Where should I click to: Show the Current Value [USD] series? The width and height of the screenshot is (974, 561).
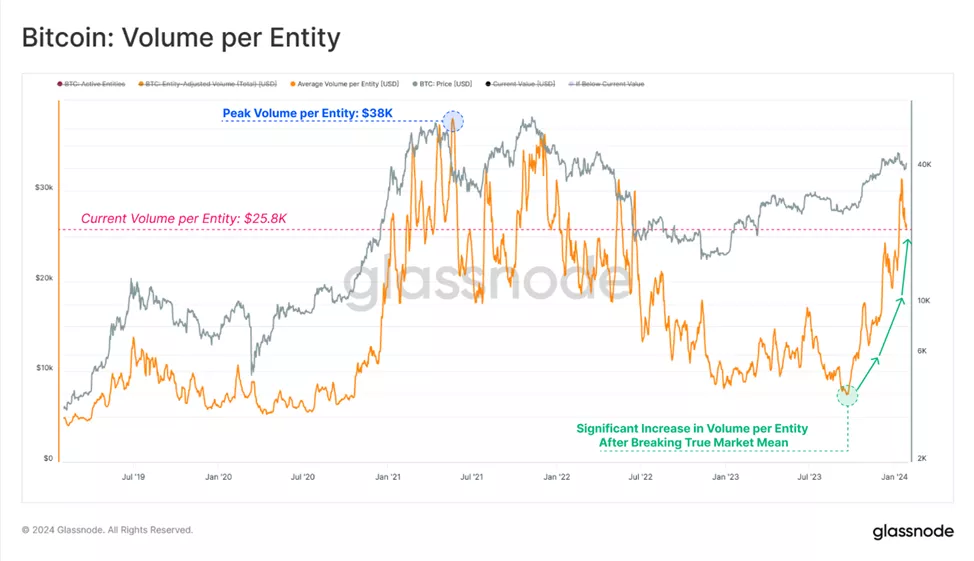point(521,84)
